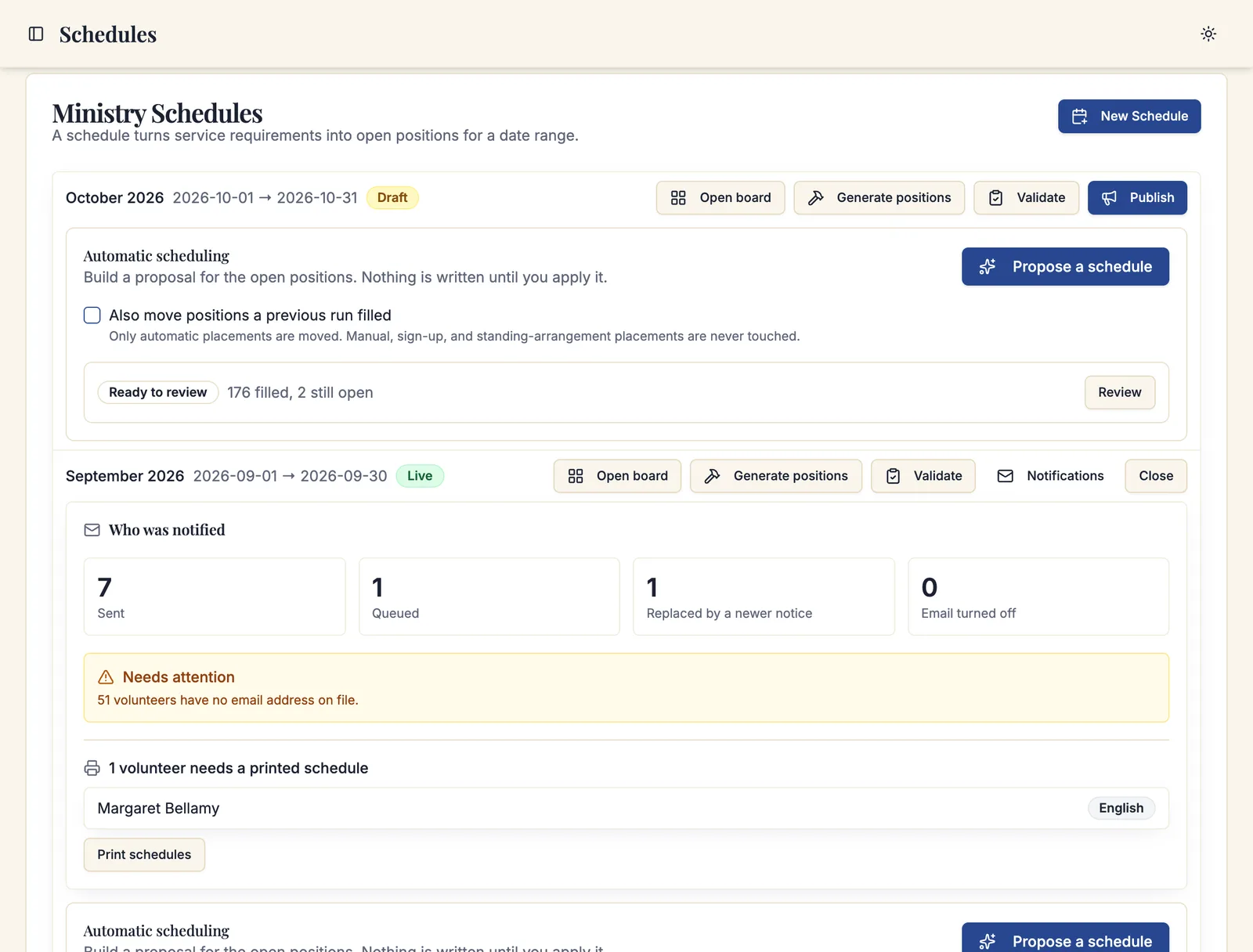Click the grid icon in October's Open board
Image resolution: width=1253 pixels, height=952 pixels.
pos(678,197)
